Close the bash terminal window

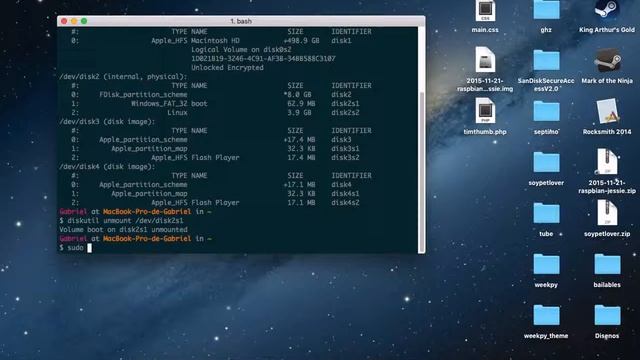(64, 21)
